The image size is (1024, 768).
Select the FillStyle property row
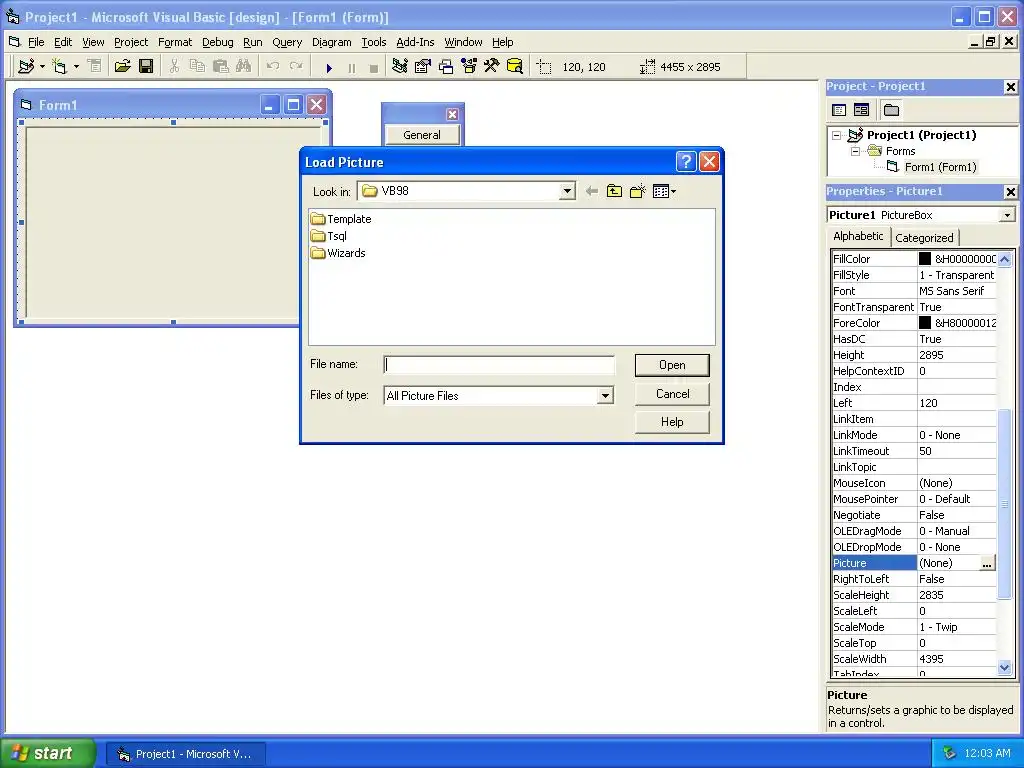click(914, 275)
